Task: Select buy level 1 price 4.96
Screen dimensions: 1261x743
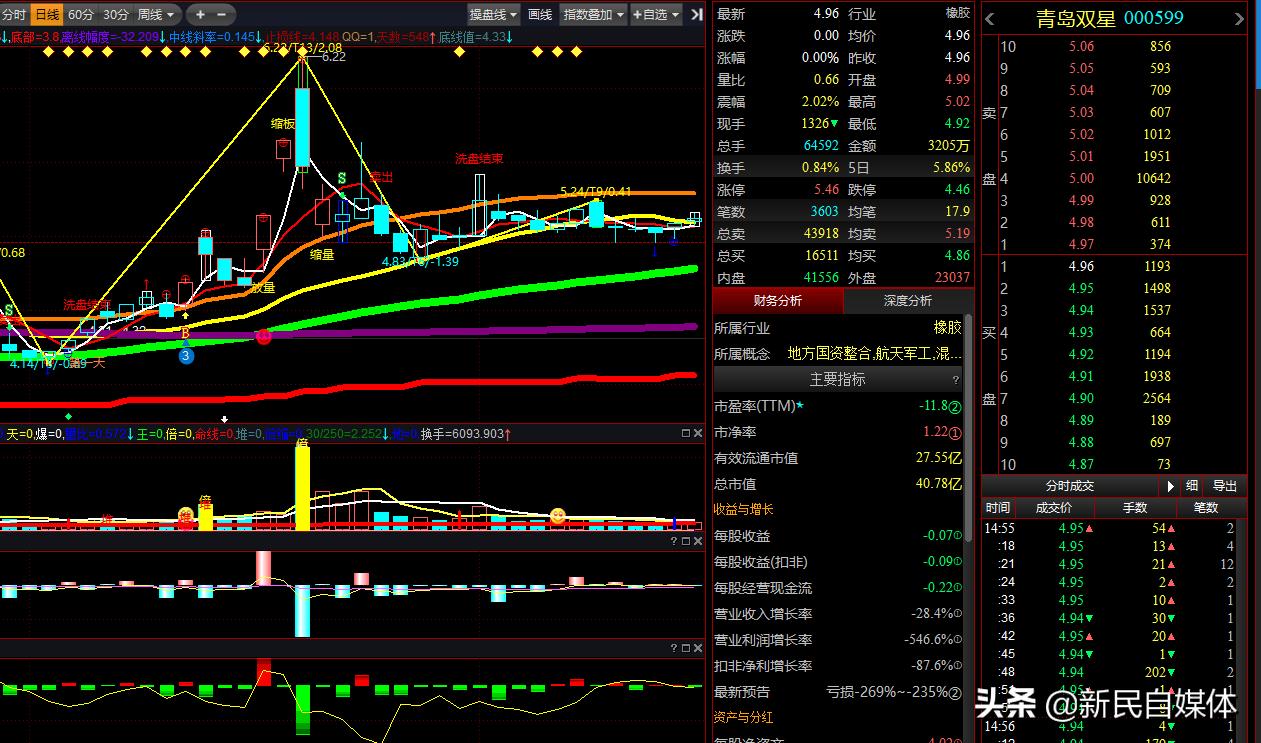Action: pos(1081,266)
